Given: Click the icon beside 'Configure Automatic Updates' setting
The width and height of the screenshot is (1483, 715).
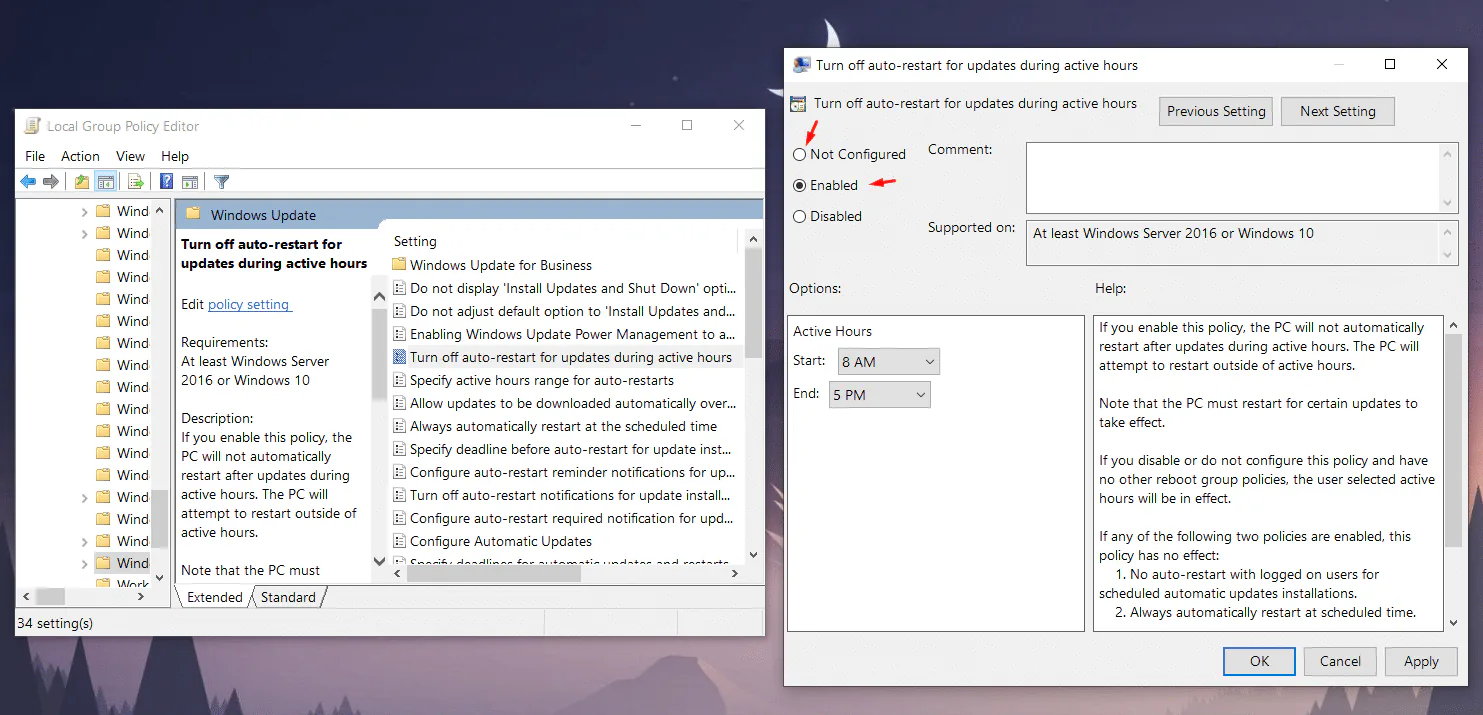Looking at the screenshot, I should tap(399, 541).
